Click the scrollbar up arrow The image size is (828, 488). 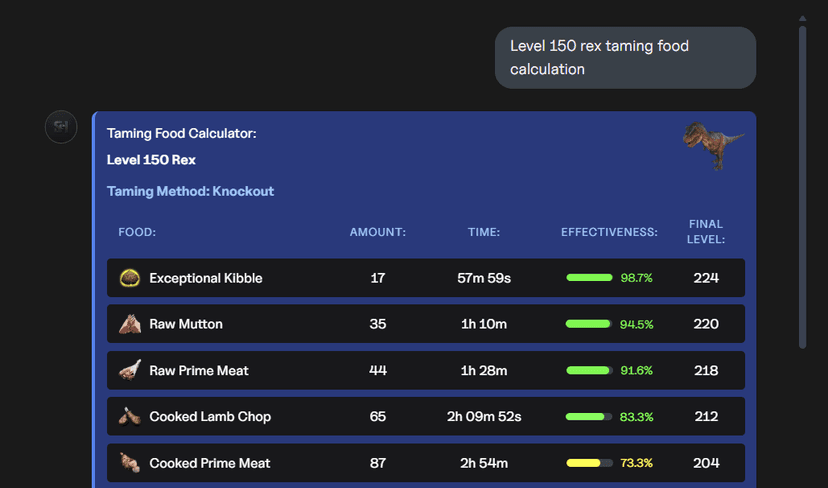(x=803, y=18)
